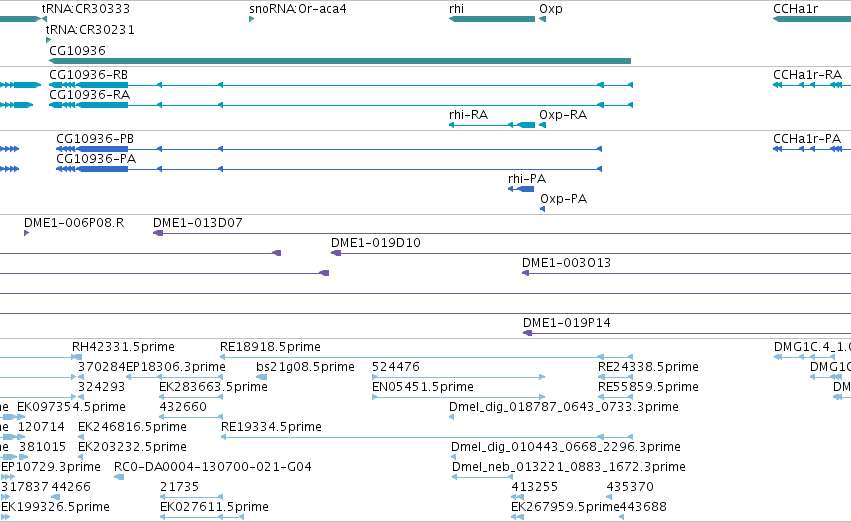Viewport: 851px width, 522px height.
Task: Click the EK203232.5prime EST
Action: tap(81, 457)
